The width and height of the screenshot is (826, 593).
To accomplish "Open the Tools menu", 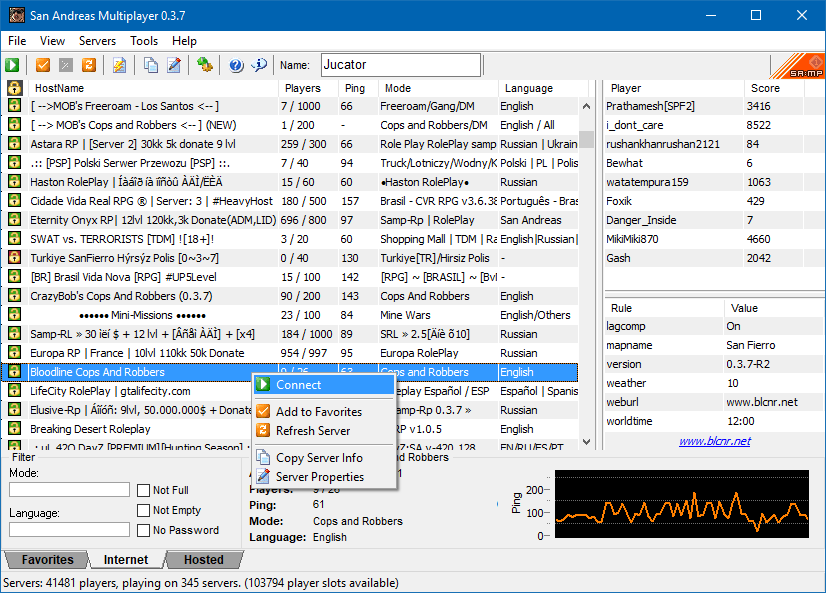I will (144, 41).
